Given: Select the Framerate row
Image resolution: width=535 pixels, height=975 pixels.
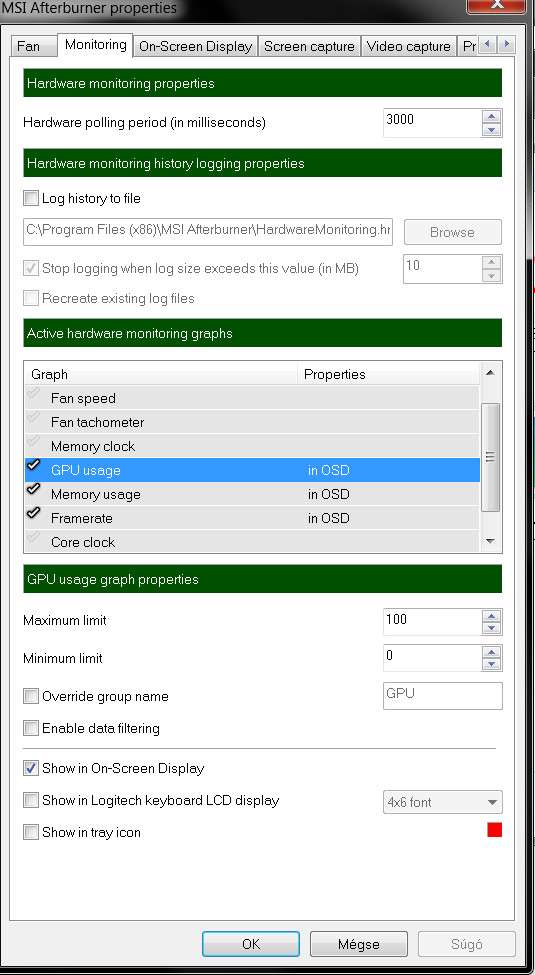Looking at the screenshot, I should pos(252,518).
